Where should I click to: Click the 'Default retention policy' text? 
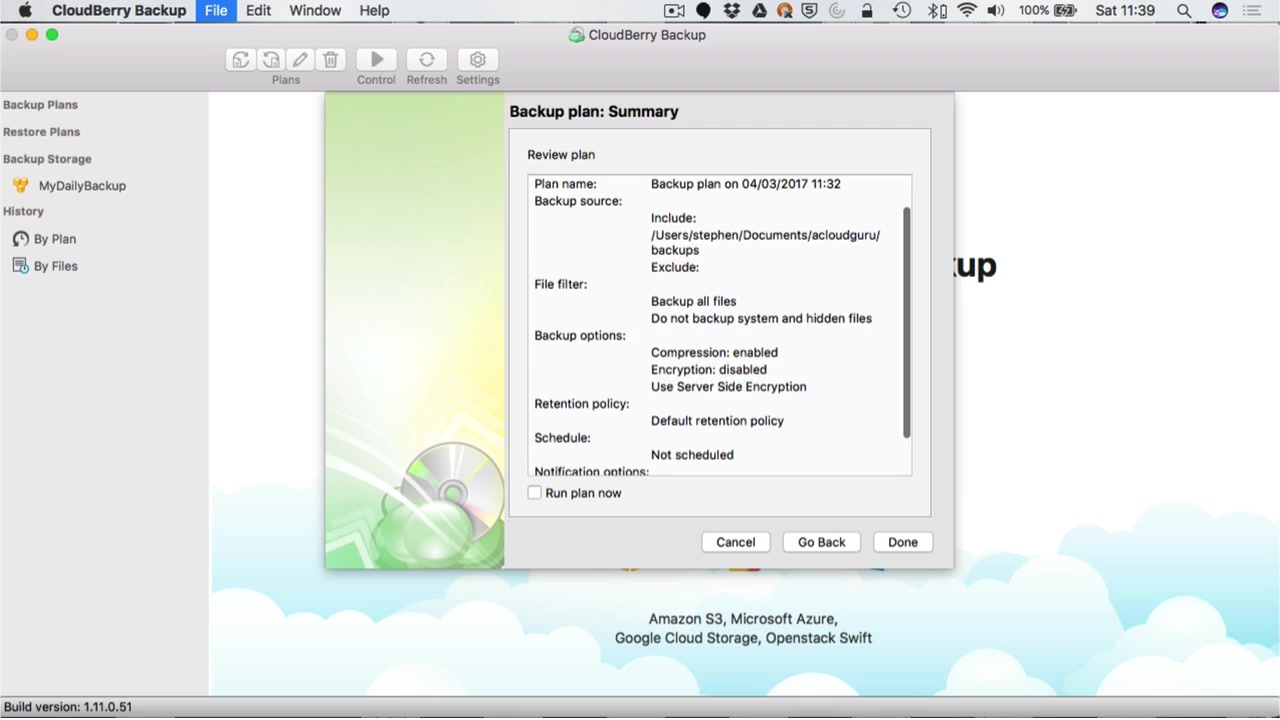[718, 421]
